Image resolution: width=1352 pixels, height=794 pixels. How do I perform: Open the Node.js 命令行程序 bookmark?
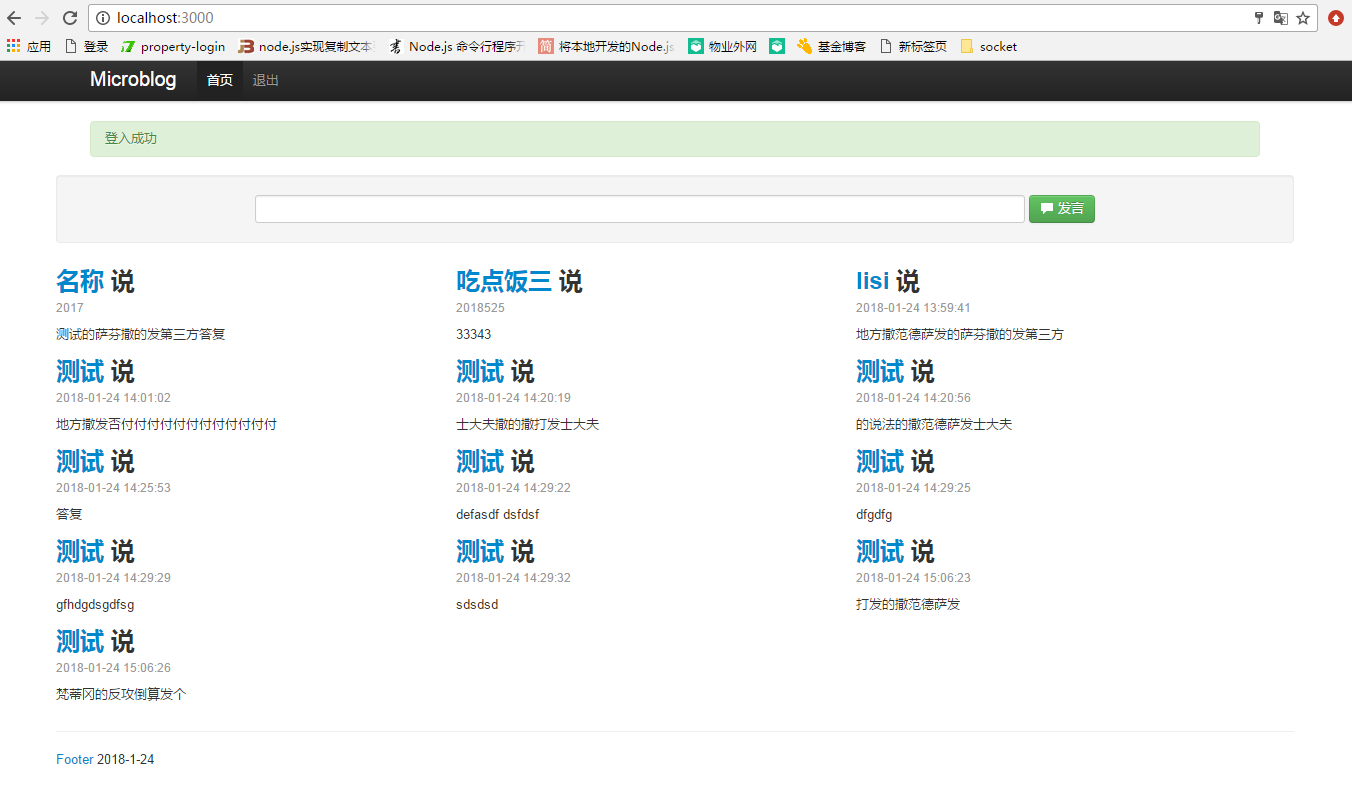456,46
